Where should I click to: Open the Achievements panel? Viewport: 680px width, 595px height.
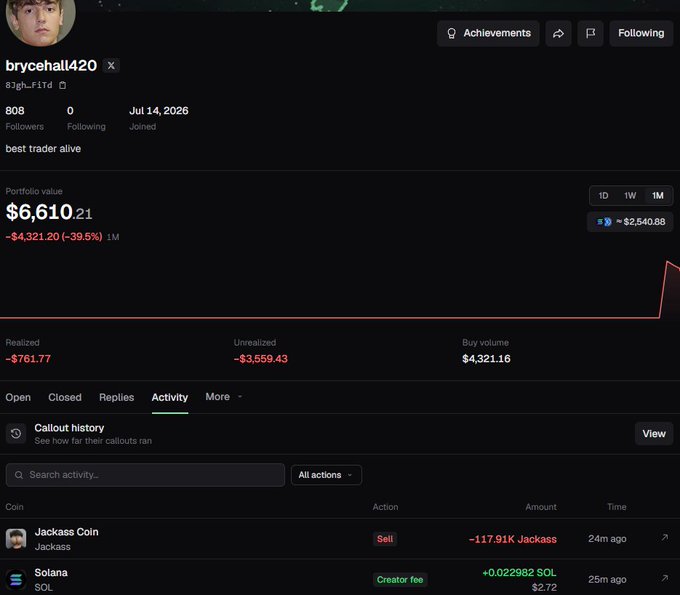pyautogui.click(x=488, y=33)
